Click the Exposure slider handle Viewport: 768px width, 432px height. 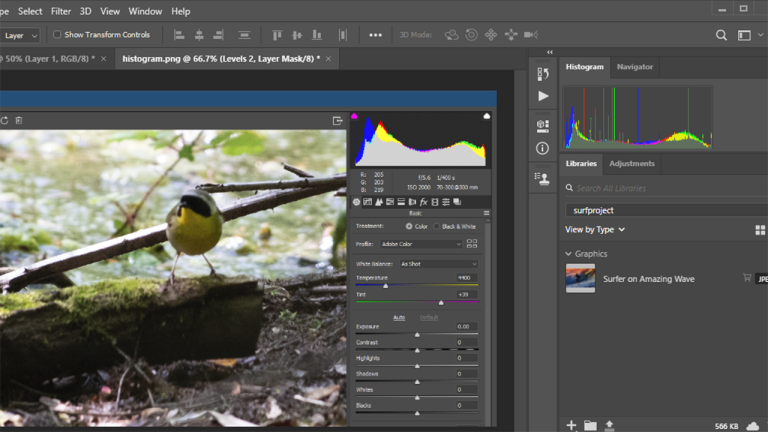(417, 335)
